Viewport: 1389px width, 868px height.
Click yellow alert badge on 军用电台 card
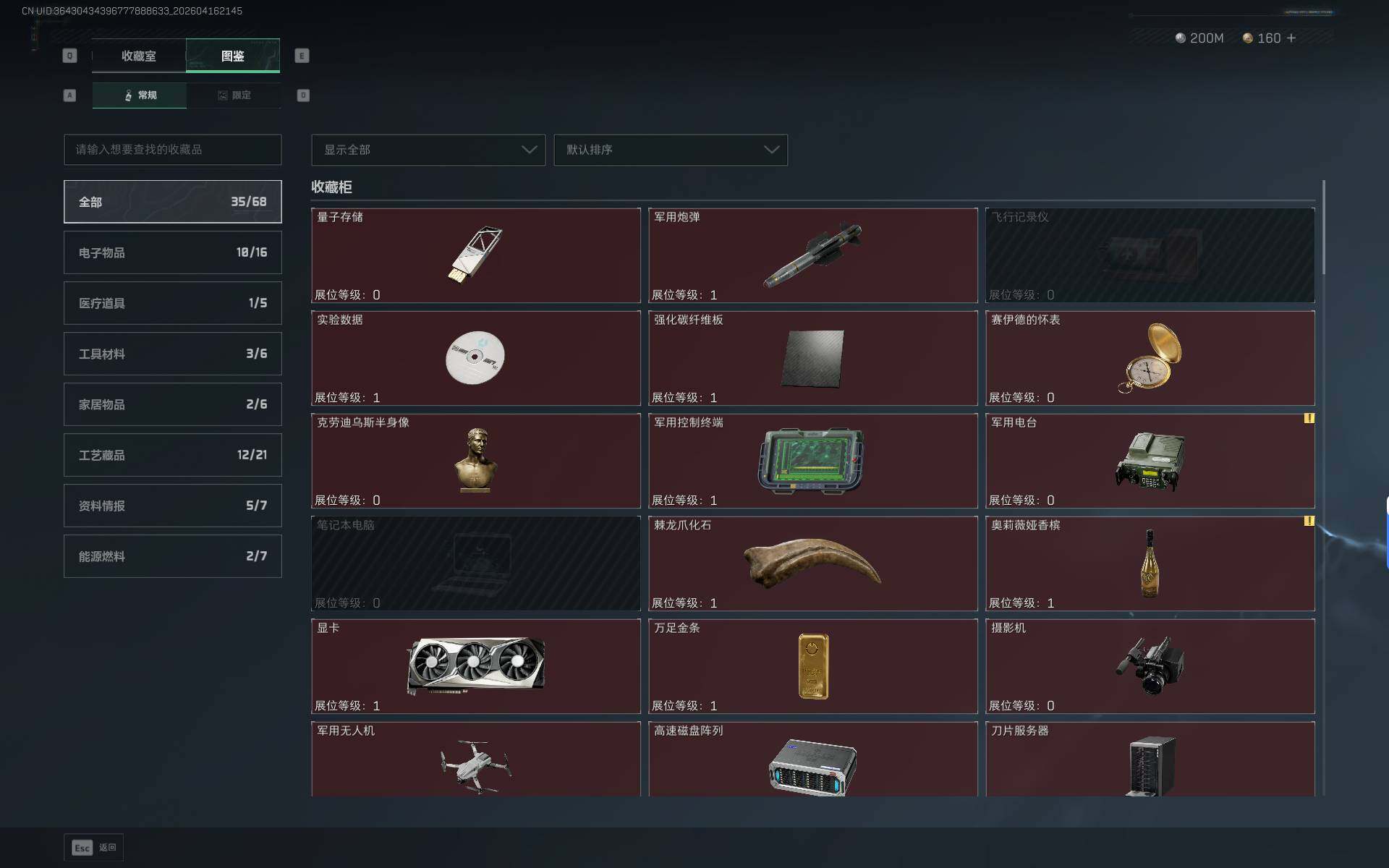pos(1309,418)
